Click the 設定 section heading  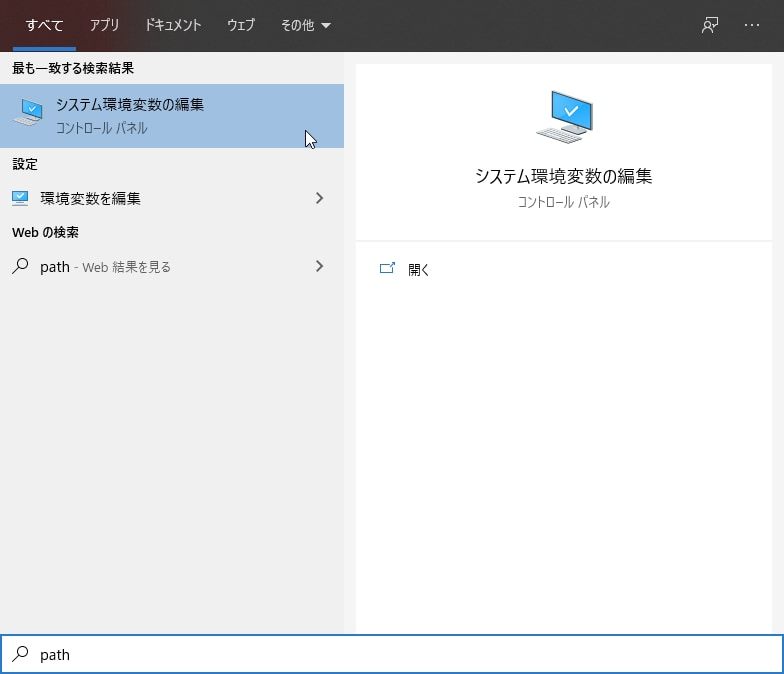point(25,164)
